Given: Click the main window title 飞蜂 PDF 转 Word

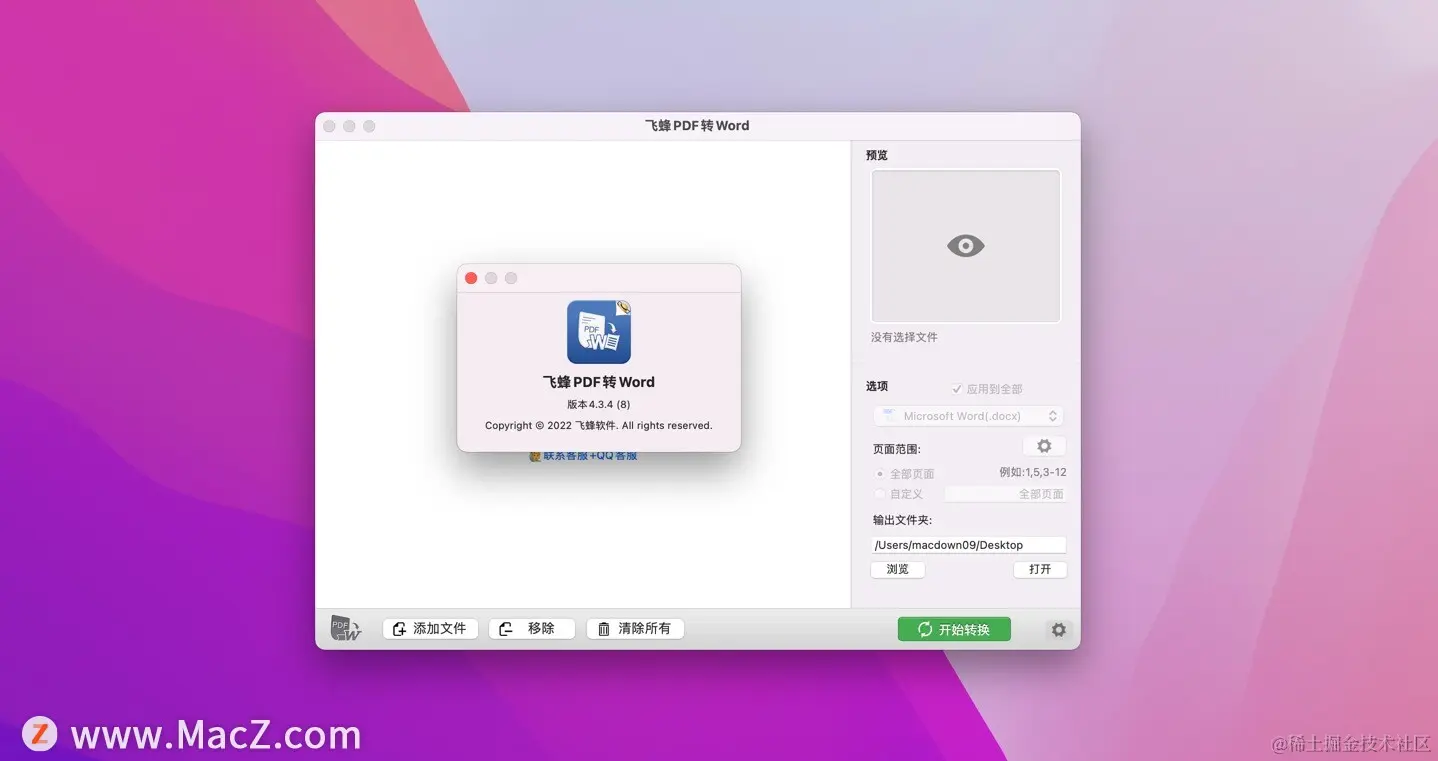Looking at the screenshot, I should pyautogui.click(x=697, y=126).
